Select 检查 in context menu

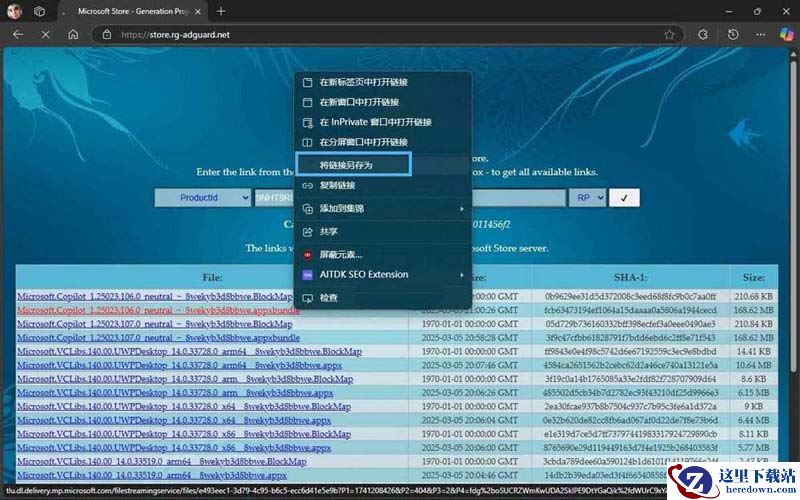tap(383, 297)
